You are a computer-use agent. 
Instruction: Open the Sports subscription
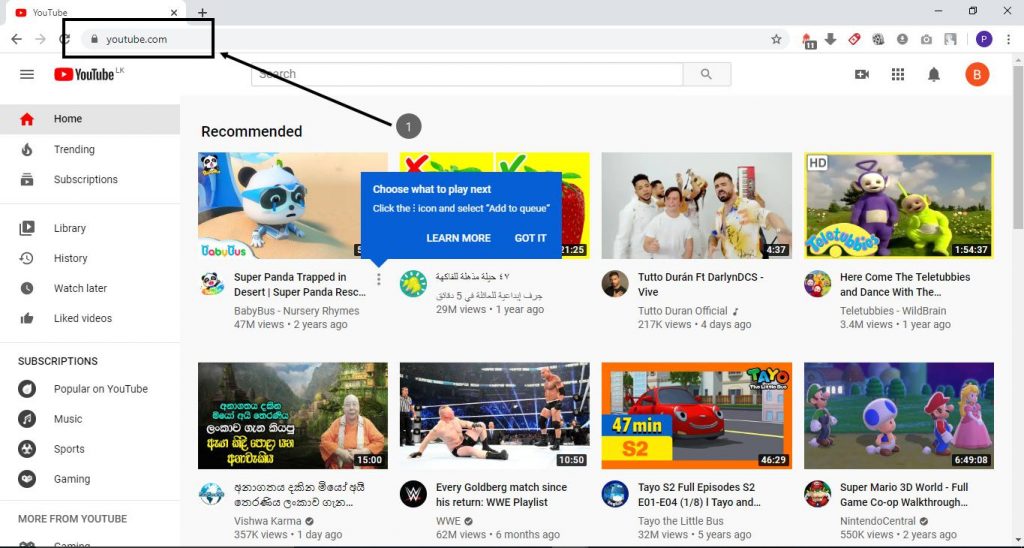pyautogui.click(x=89, y=449)
